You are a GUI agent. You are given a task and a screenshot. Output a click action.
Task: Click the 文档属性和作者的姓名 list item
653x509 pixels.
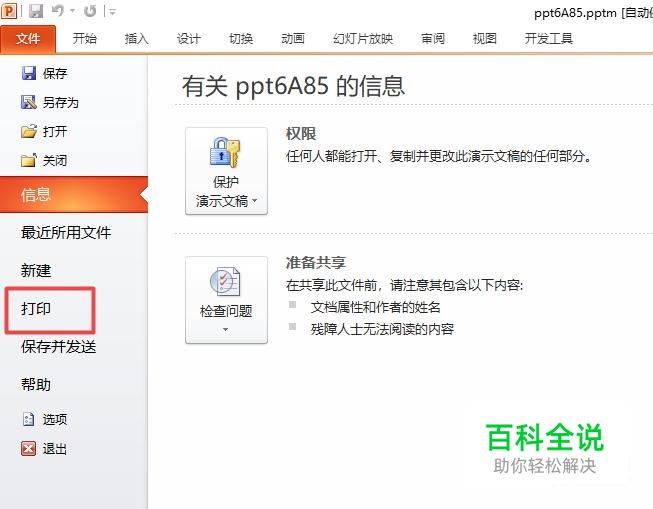pos(376,307)
